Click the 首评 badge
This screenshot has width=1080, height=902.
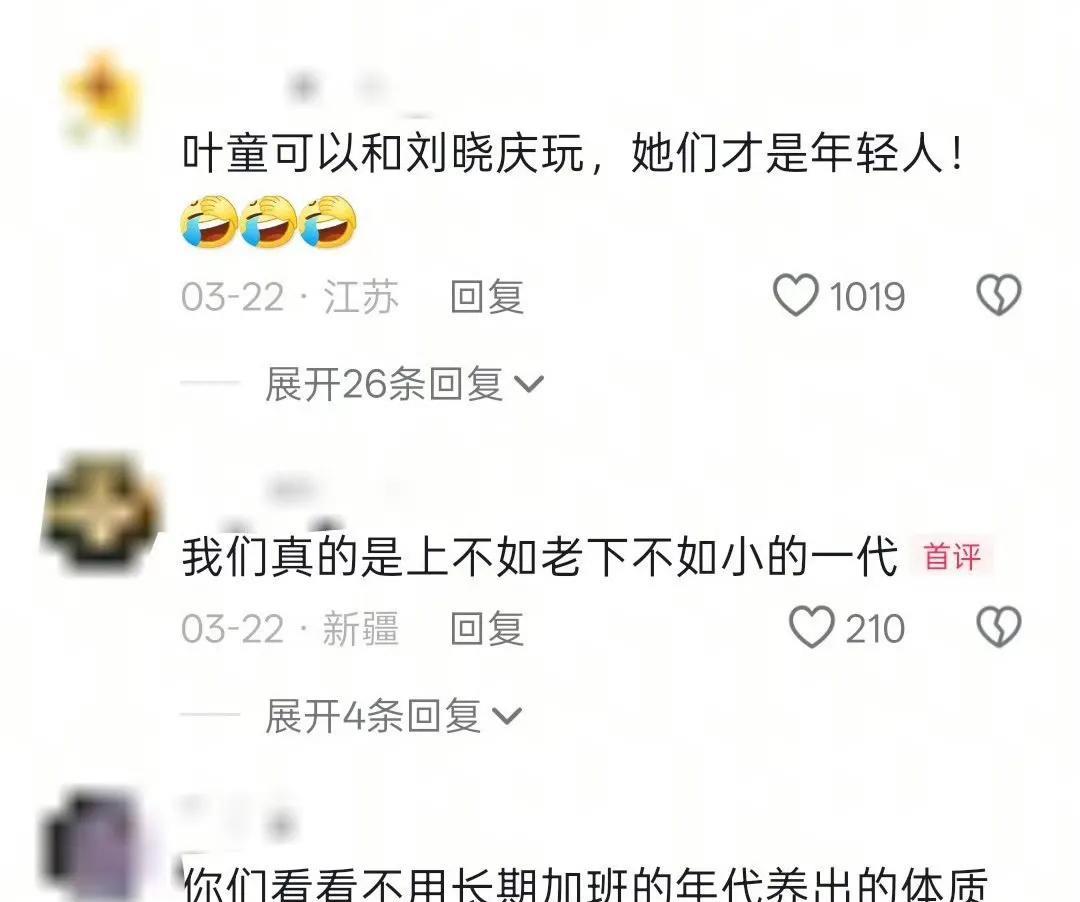coord(952,556)
